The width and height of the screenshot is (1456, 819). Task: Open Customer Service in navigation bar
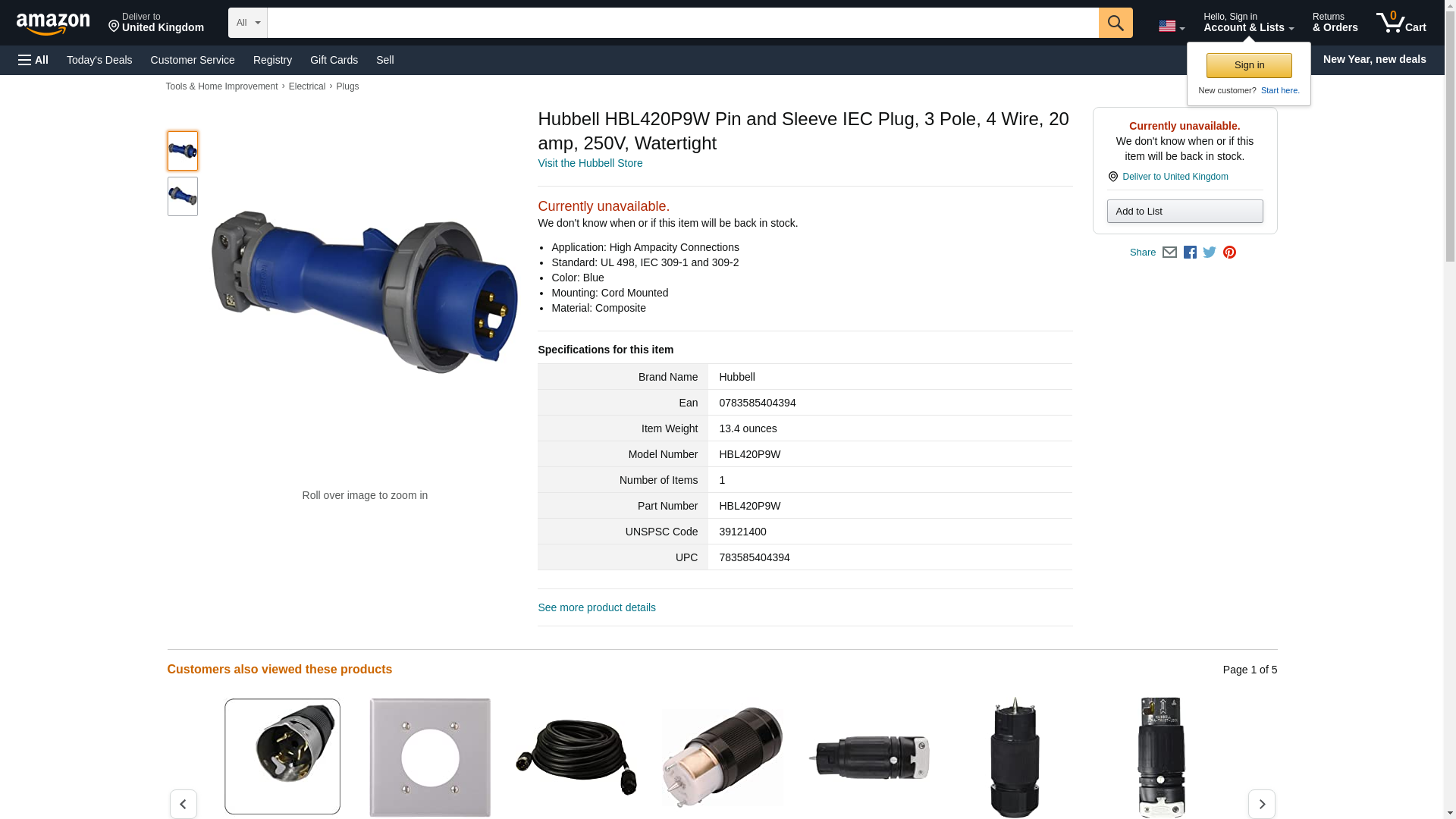click(x=193, y=60)
